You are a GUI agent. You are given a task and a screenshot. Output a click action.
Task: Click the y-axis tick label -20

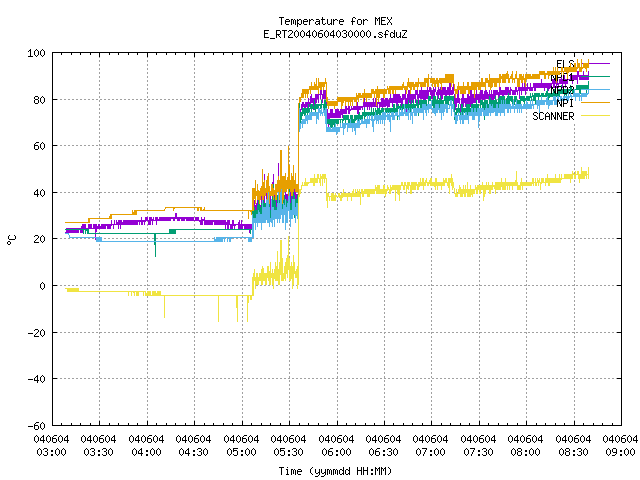click(x=36, y=333)
